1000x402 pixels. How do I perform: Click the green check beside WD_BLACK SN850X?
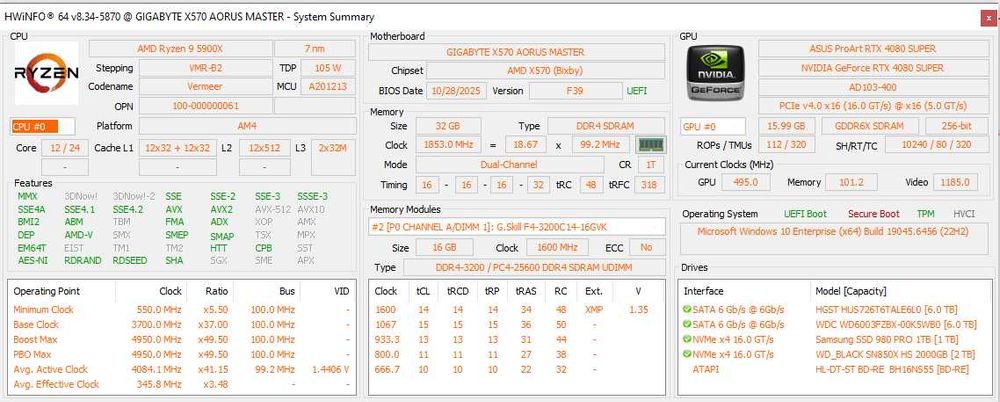tap(687, 354)
